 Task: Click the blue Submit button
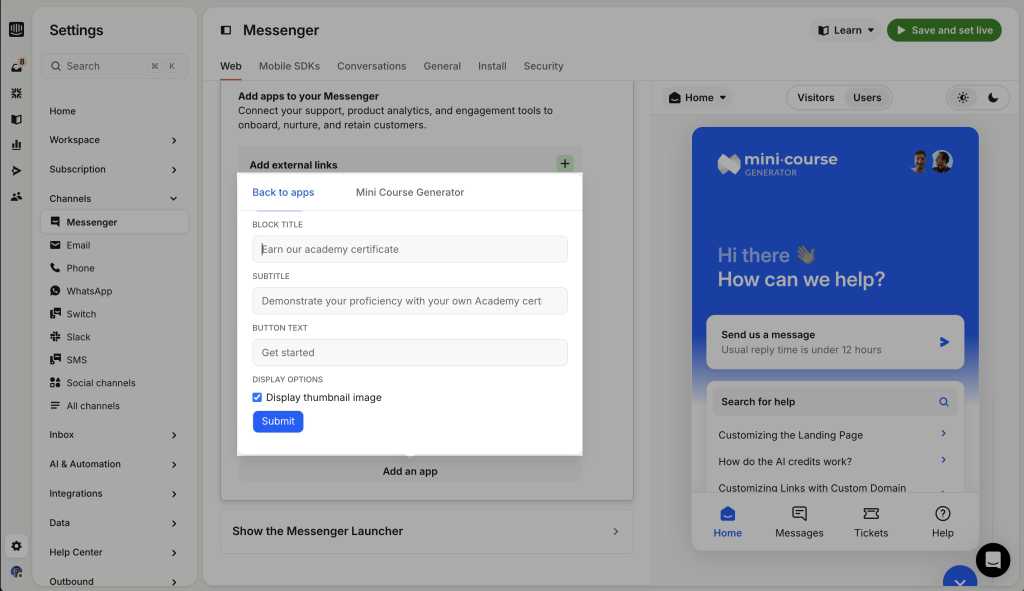point(278,421)
